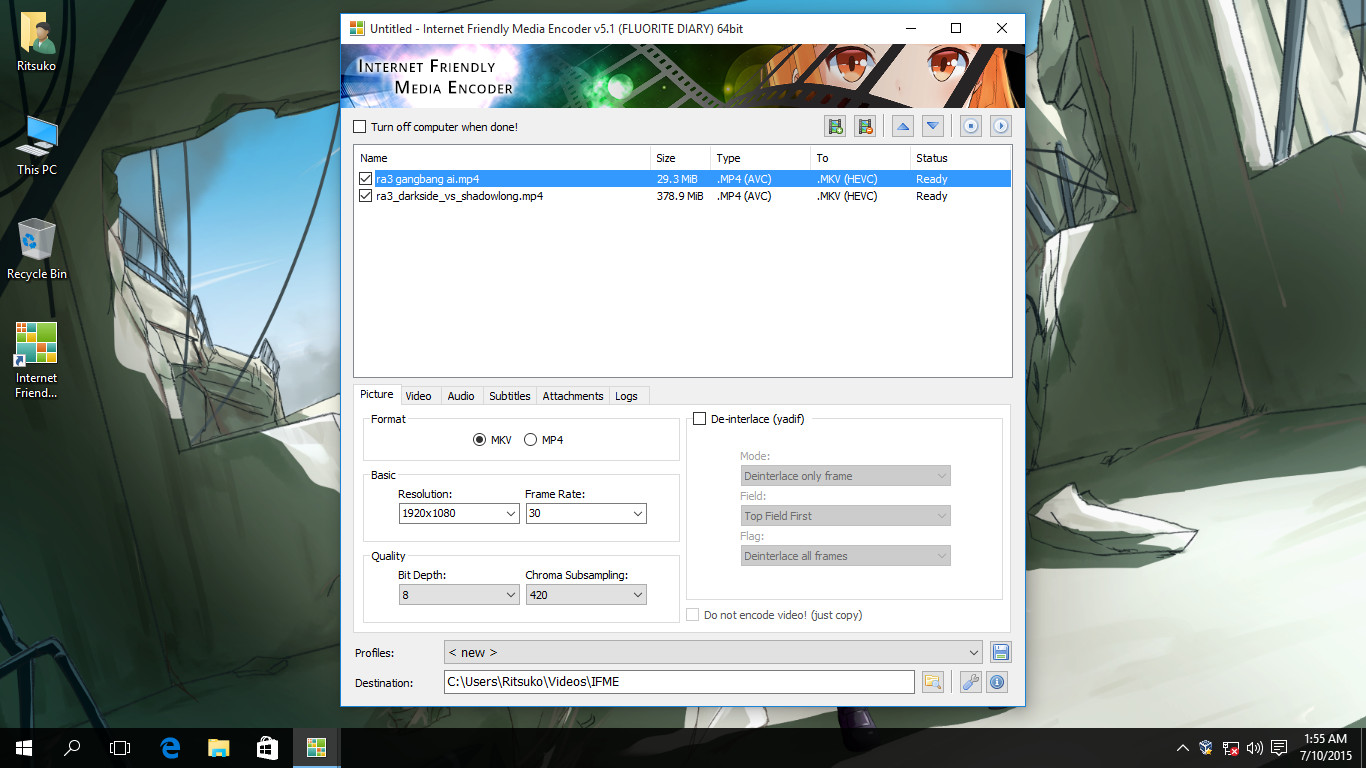Switch to the Video tab

tap(419, 396)
